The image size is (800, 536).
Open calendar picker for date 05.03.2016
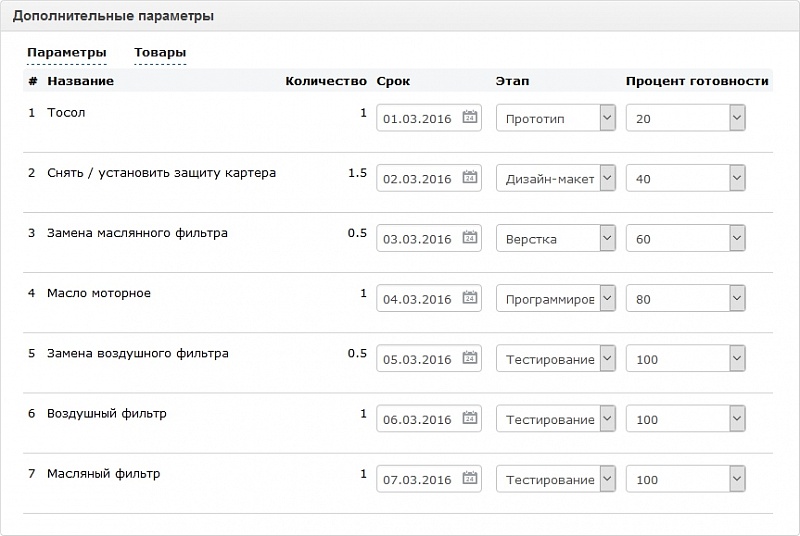pos(470,359)
